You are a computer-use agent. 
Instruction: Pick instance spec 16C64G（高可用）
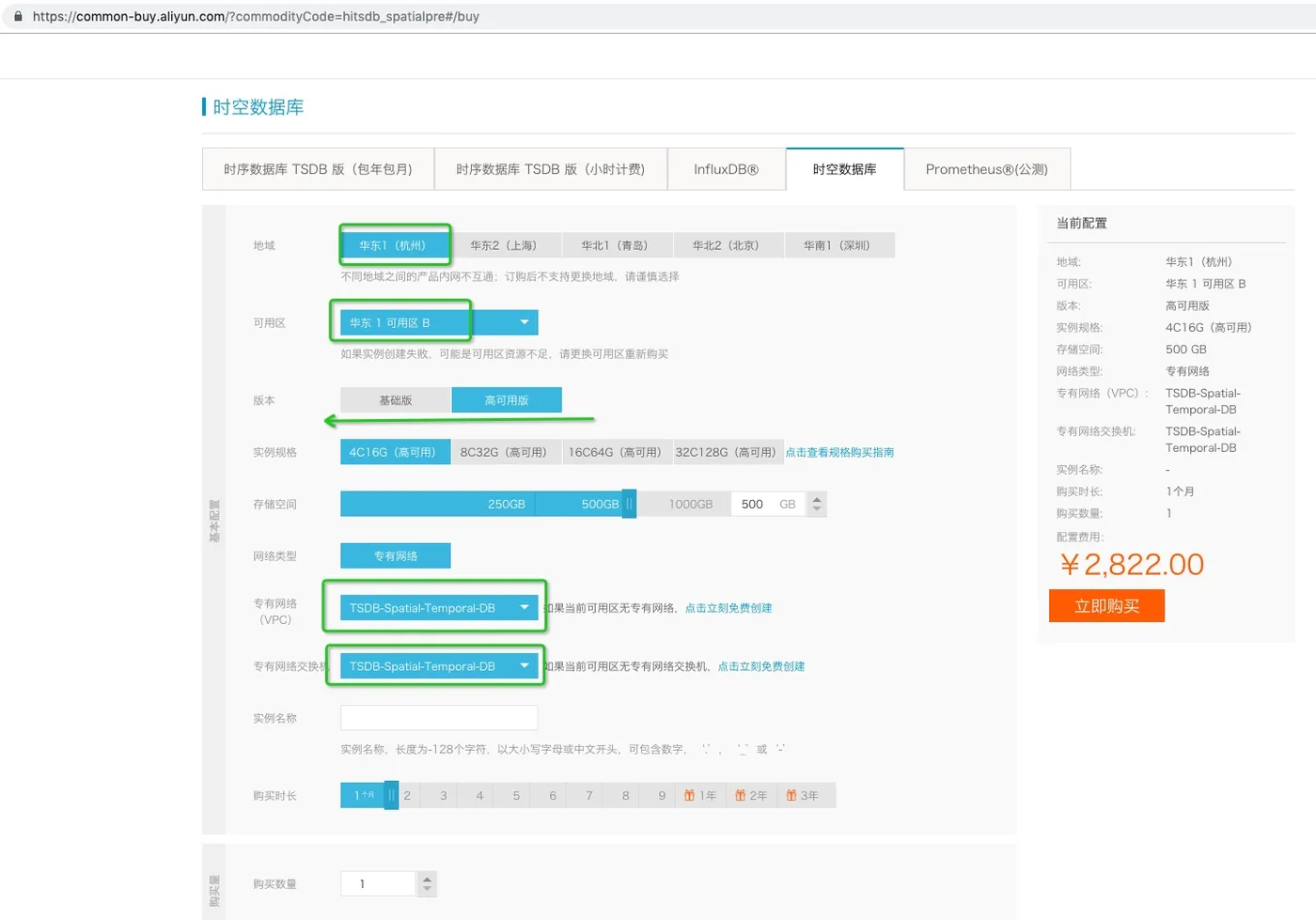coord(617,452)
